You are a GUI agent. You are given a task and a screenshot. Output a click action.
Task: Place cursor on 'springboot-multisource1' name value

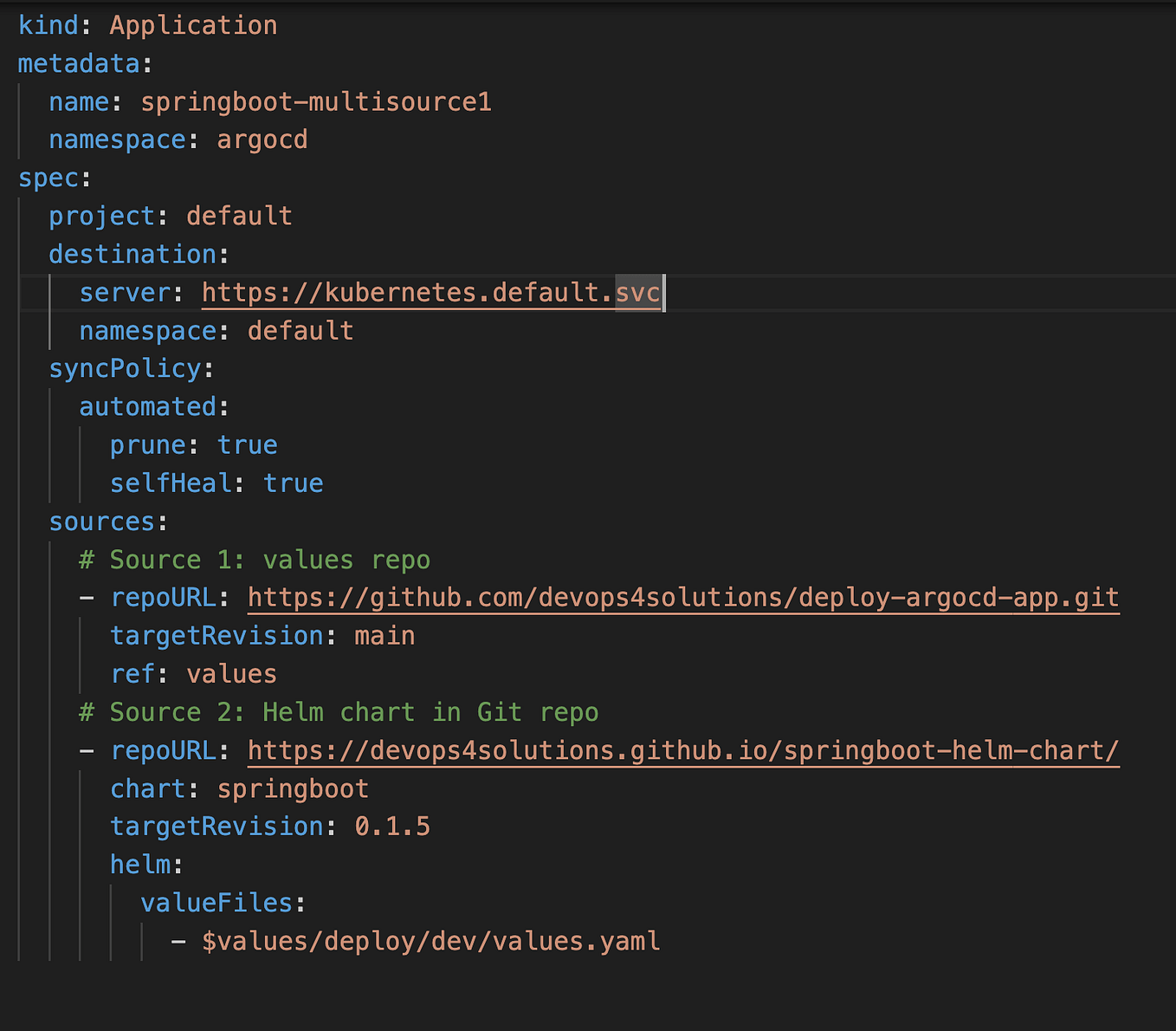click(x=316, y=102)
